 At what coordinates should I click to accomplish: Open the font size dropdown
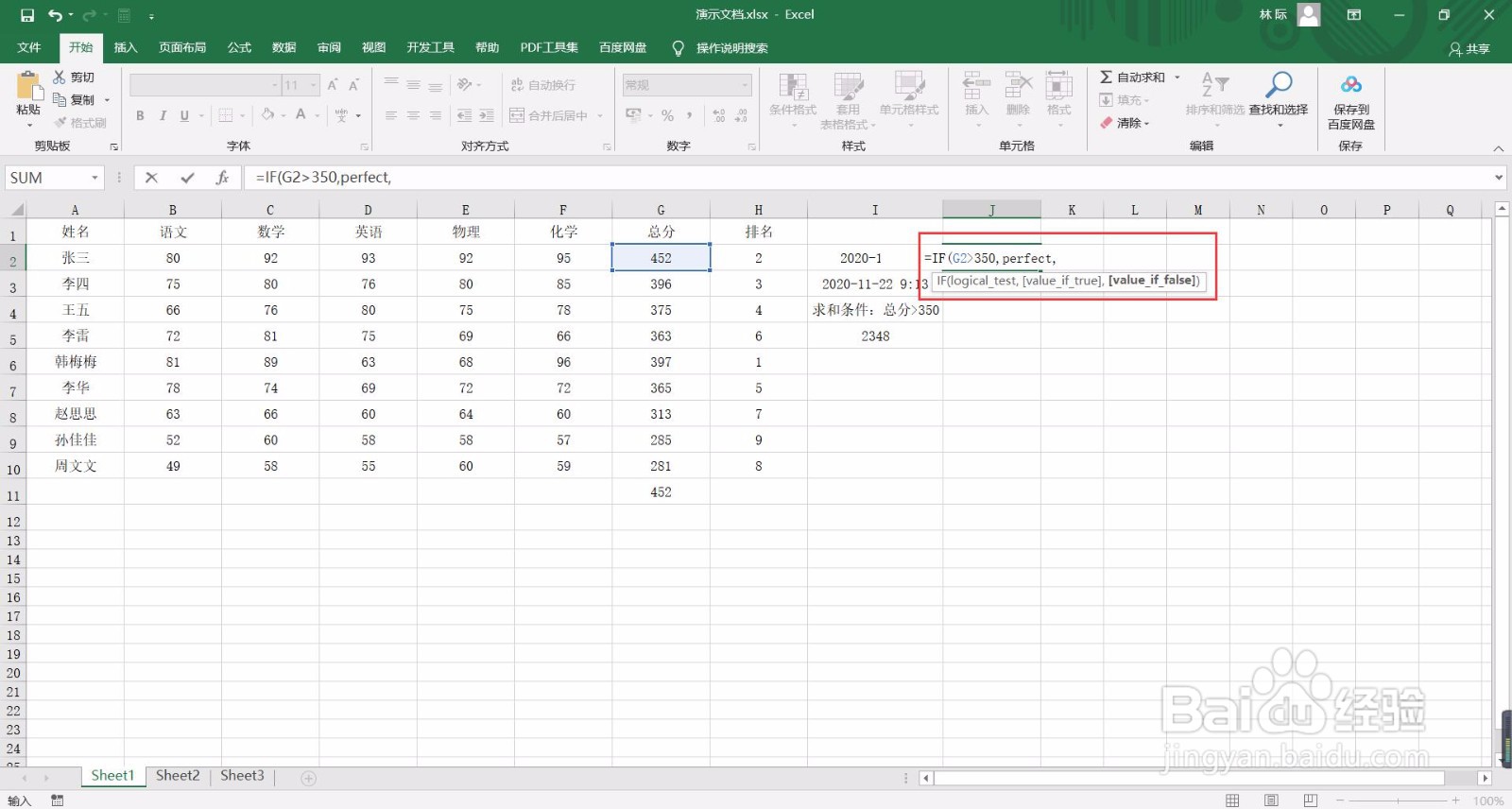[x=314, y=85]
